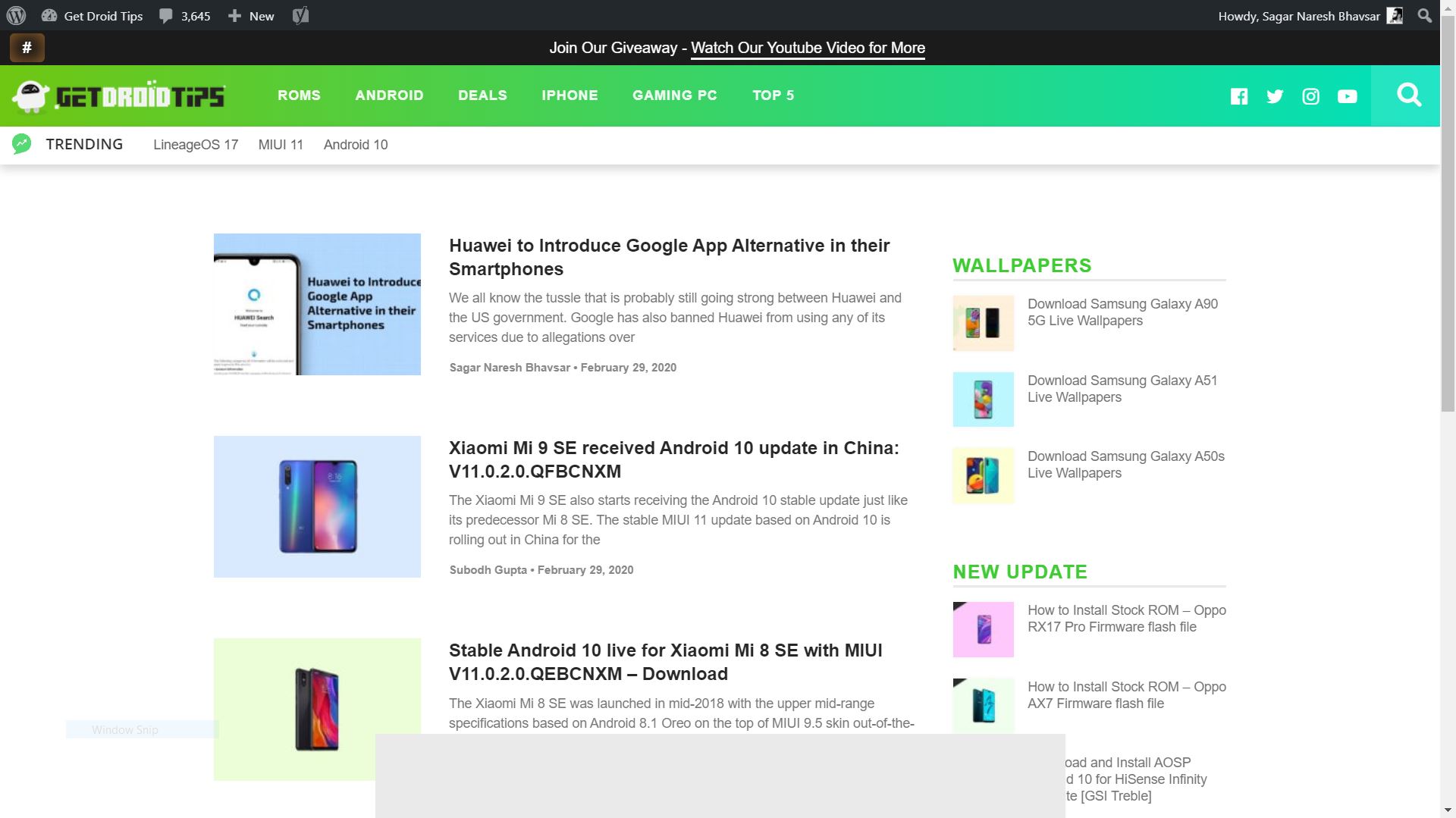Open Oppo AX7 Firmware flash file link
This screenshot has width=1456, height=818.
[1127, 695]
